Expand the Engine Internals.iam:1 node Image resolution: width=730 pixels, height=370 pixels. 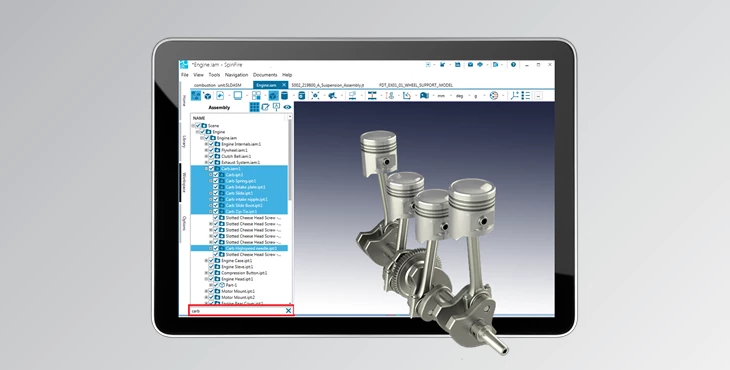[x=206, y=144]
